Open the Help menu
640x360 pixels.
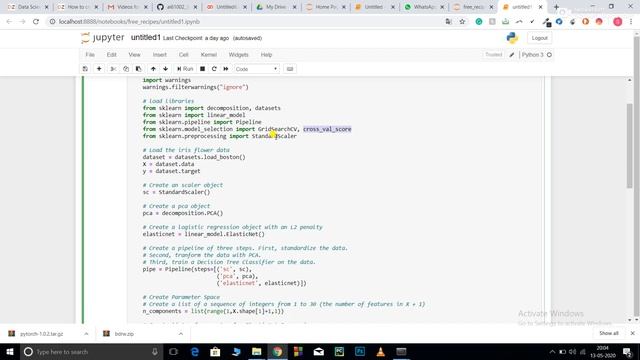point(266,55)
